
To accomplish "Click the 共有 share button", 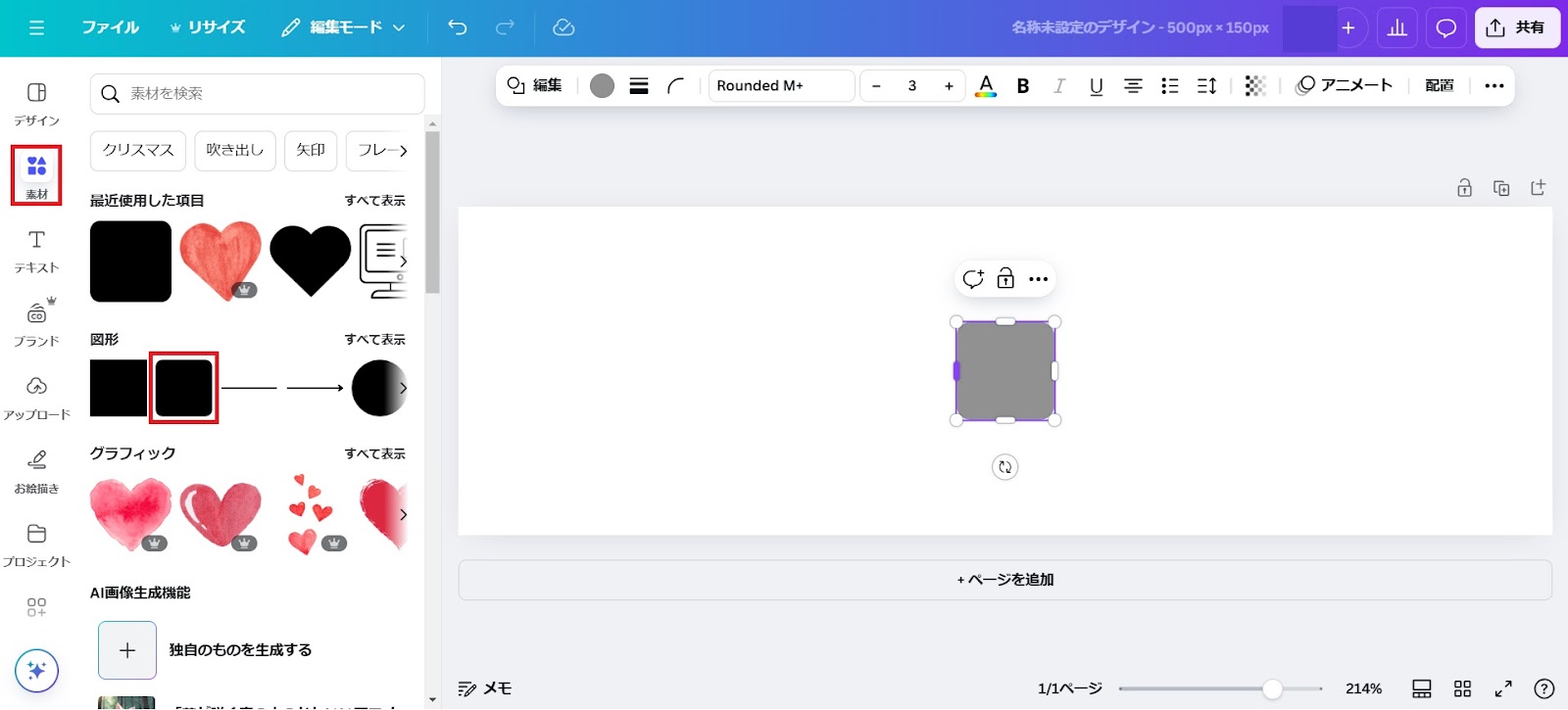I will click(x=1516, y=27).
